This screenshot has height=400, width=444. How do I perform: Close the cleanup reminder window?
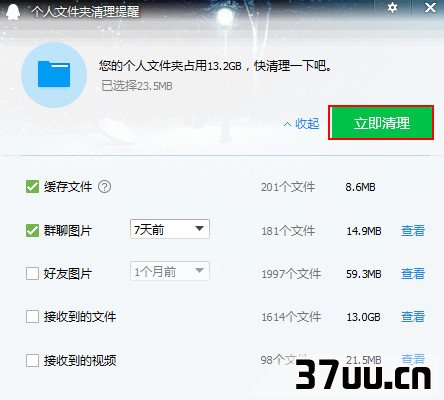[430, 7]
